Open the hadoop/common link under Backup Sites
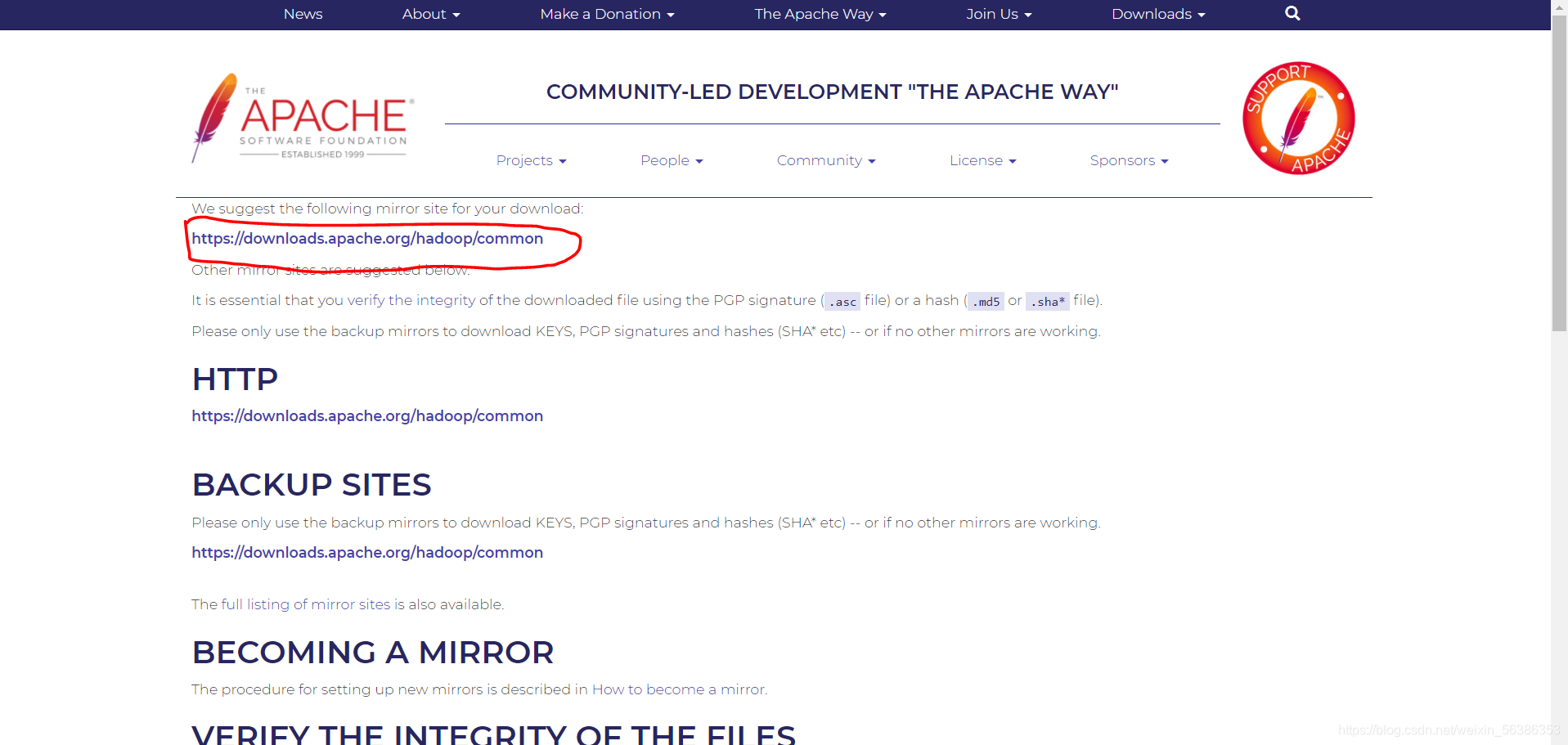This screenshot has height=745, width=1568. [367, 553]
